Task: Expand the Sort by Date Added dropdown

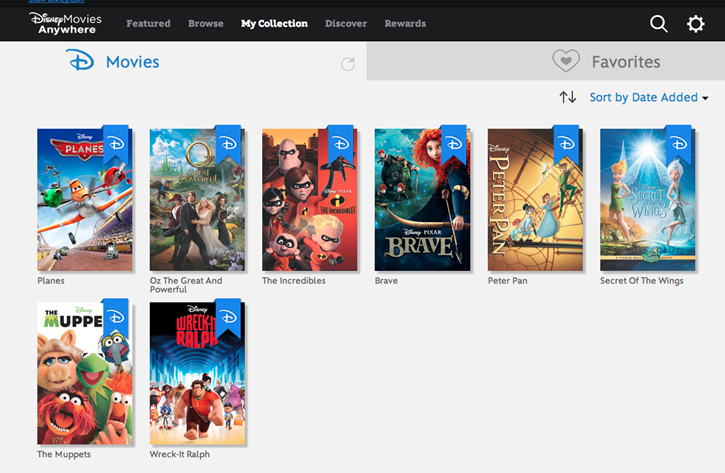Action: click(x=648, y=97)
